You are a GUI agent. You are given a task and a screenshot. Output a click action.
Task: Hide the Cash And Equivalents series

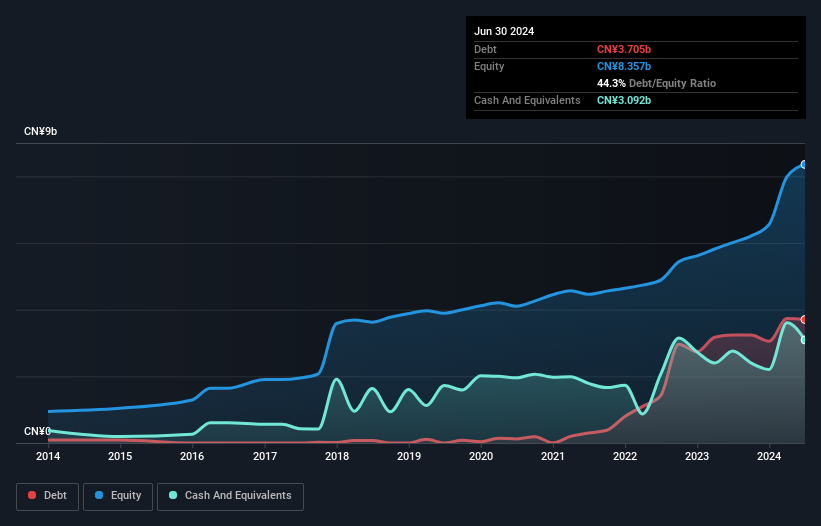point(230,496)
